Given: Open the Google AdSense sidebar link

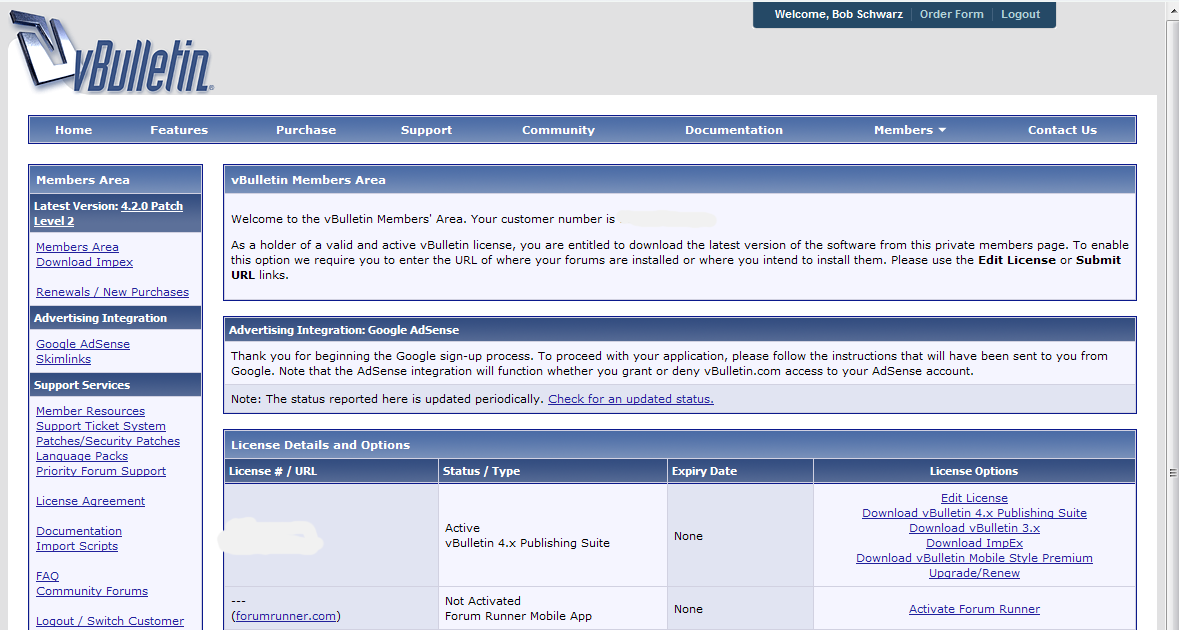Looking at the screenshot, I should tap(83, 344).
